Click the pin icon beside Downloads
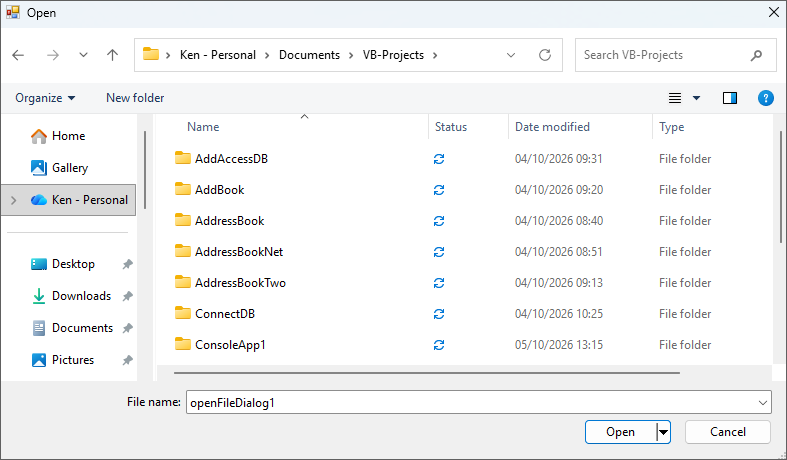787x460 pixels. [127, 296]
